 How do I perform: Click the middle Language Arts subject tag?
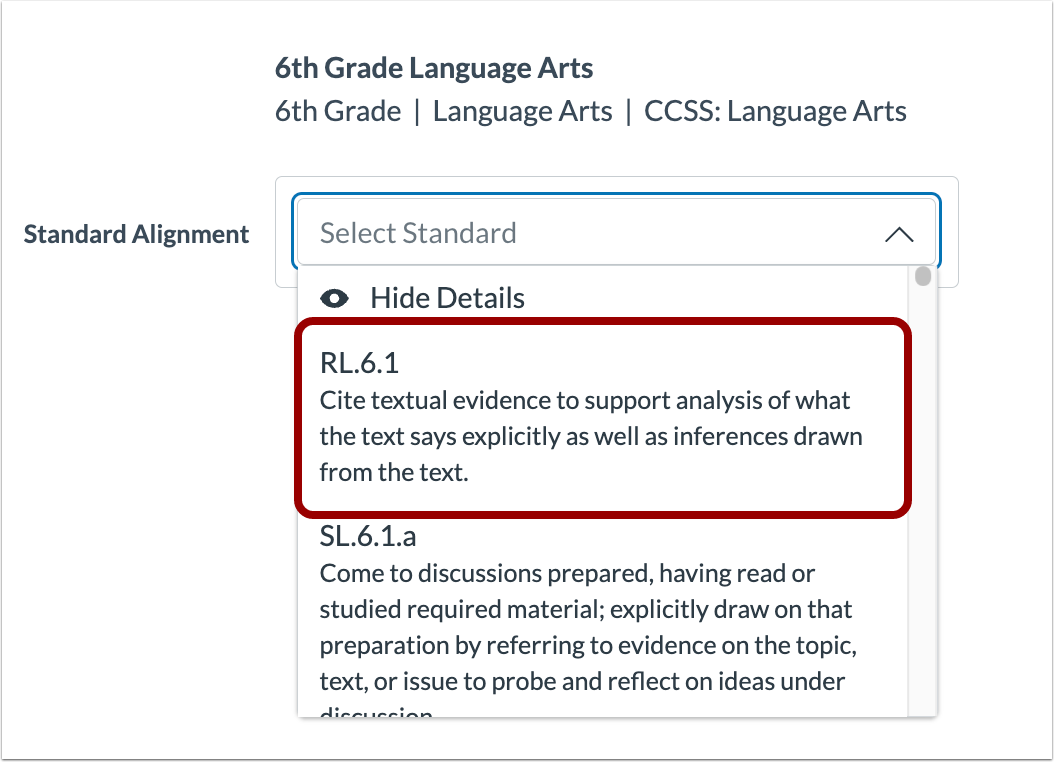522,111
